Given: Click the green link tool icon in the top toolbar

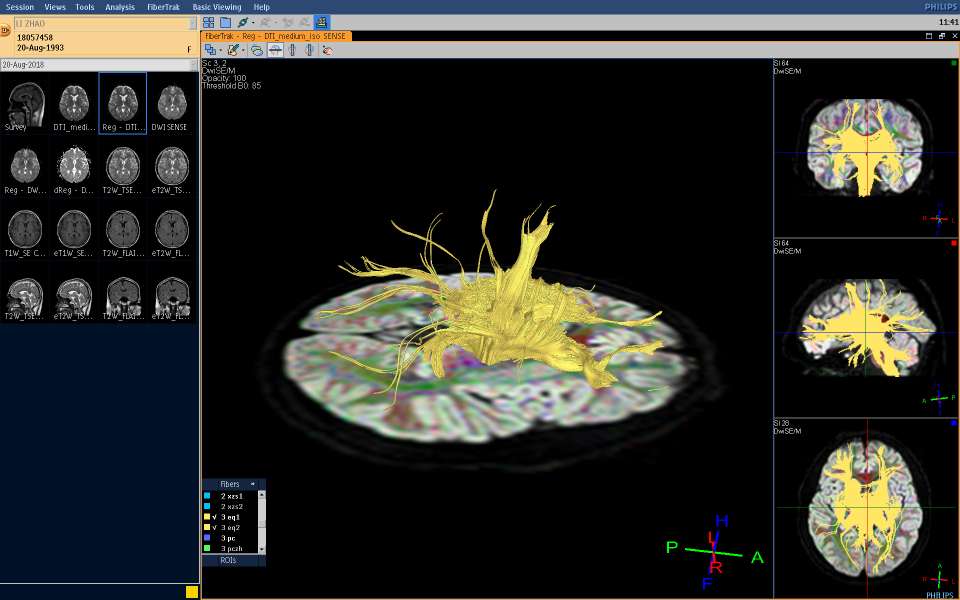Looking at the screenshot, I should click(243, 23).
